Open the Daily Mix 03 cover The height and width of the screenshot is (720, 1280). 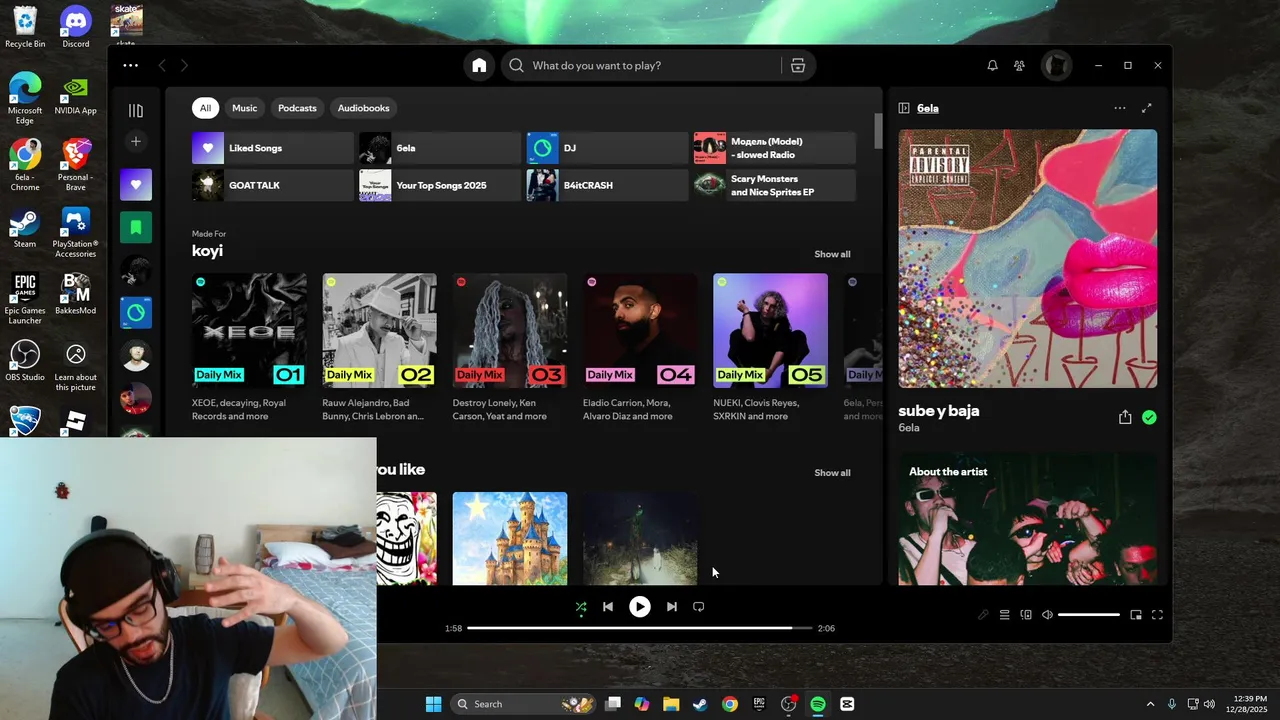click(510, 330)
